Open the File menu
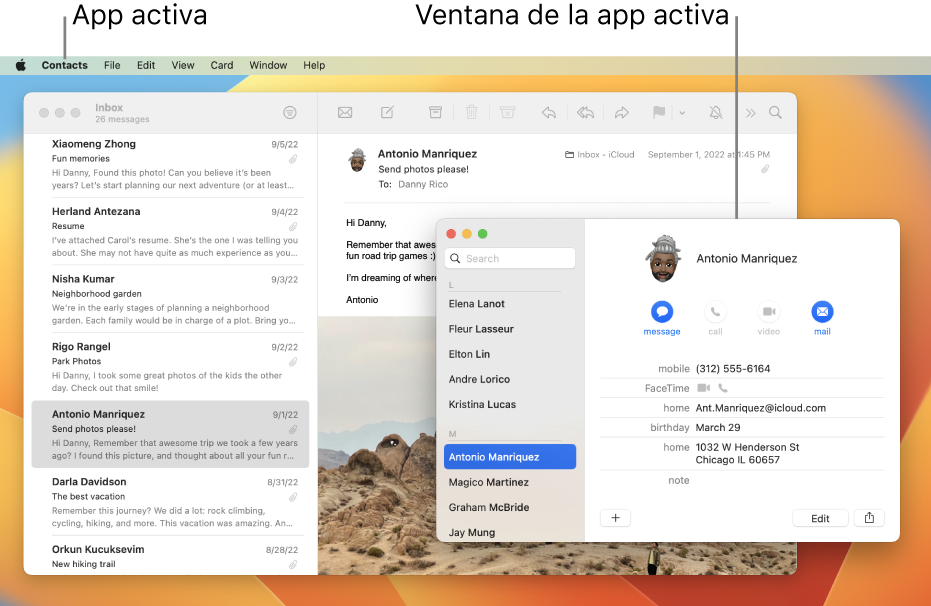The height and width of the screenshot is (606, 931). 112,65
